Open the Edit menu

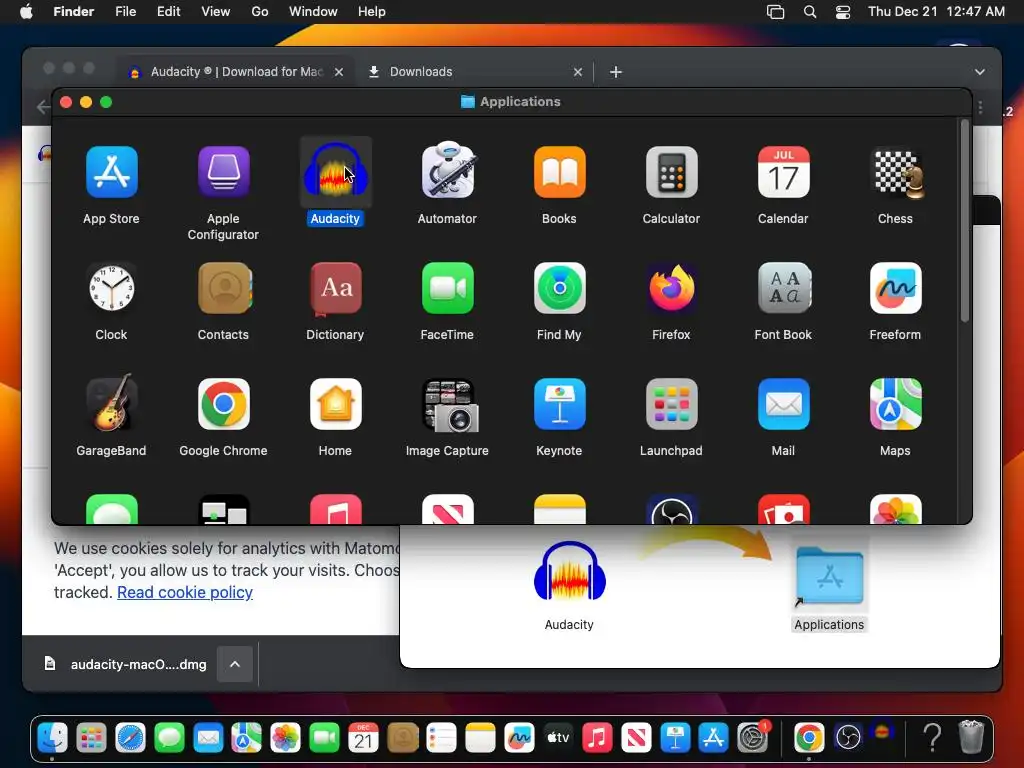click(x=168, y=12)
